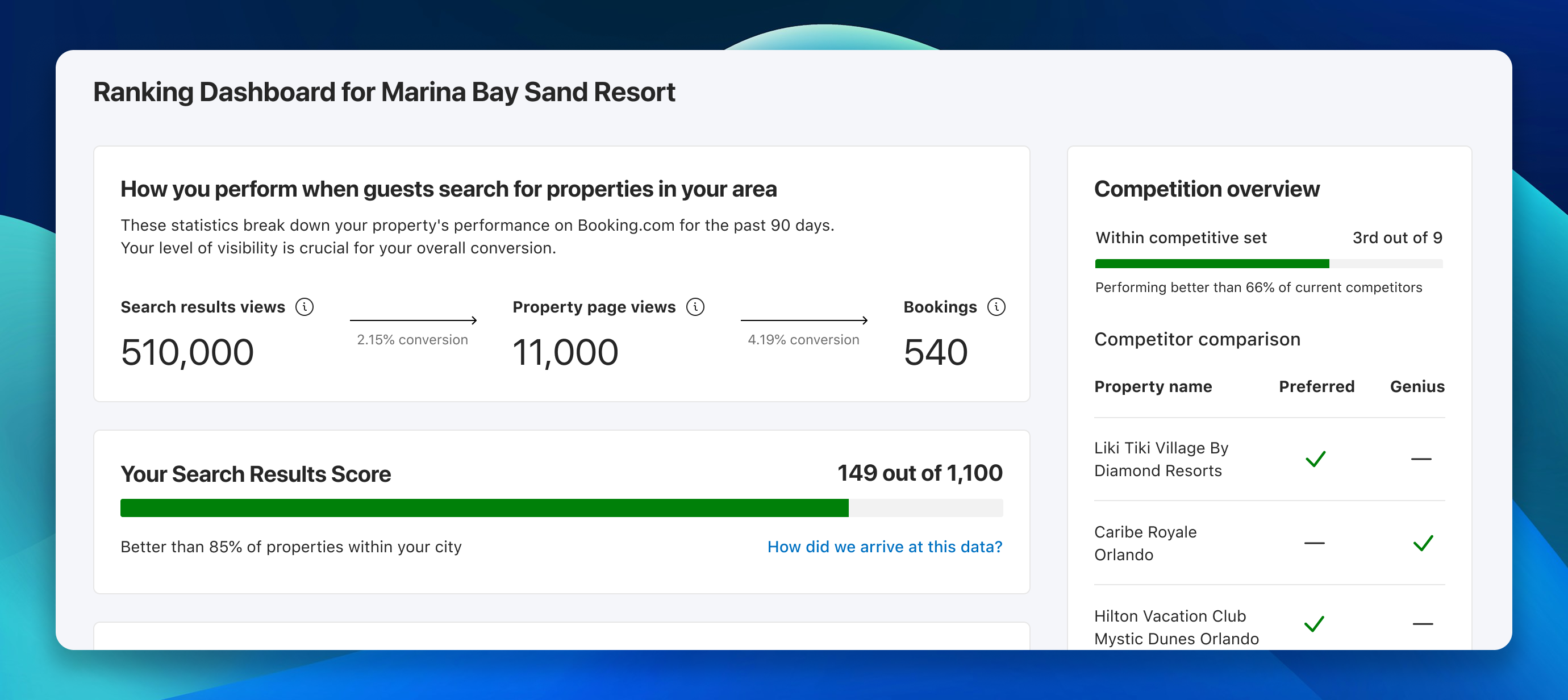This screenshot has width=1568, height=700.
Task: Open the Property page views info icon
Action: 695,307
